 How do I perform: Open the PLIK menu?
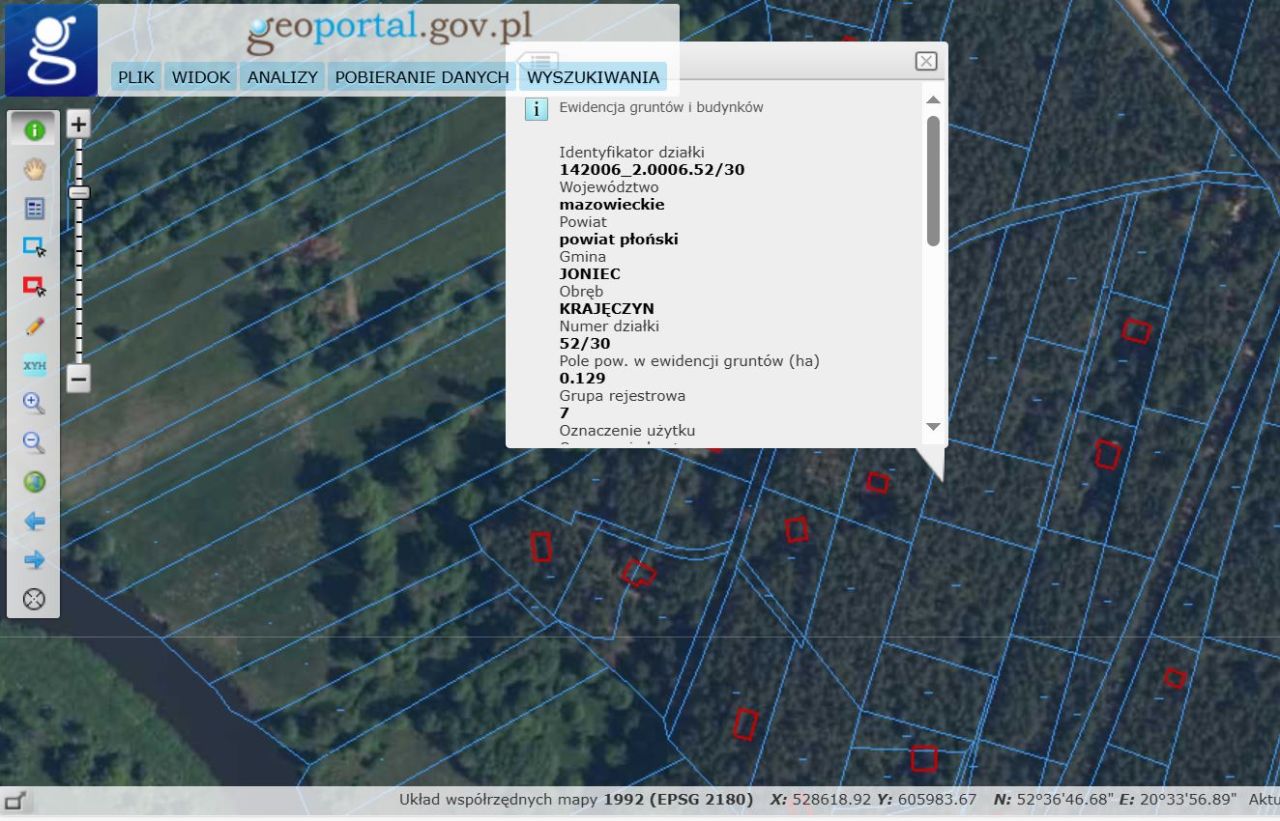pos(135,77)
